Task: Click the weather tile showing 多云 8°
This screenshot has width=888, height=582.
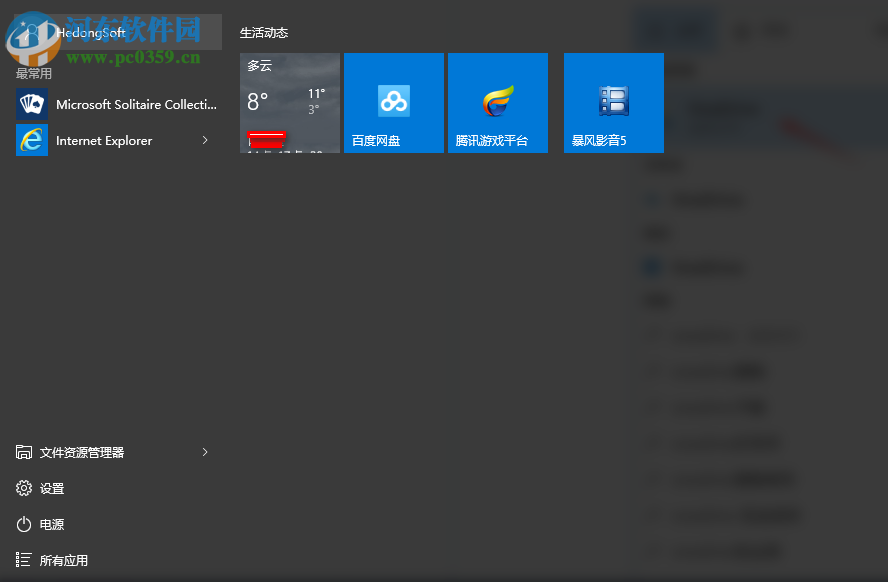Action: (289, 102)
